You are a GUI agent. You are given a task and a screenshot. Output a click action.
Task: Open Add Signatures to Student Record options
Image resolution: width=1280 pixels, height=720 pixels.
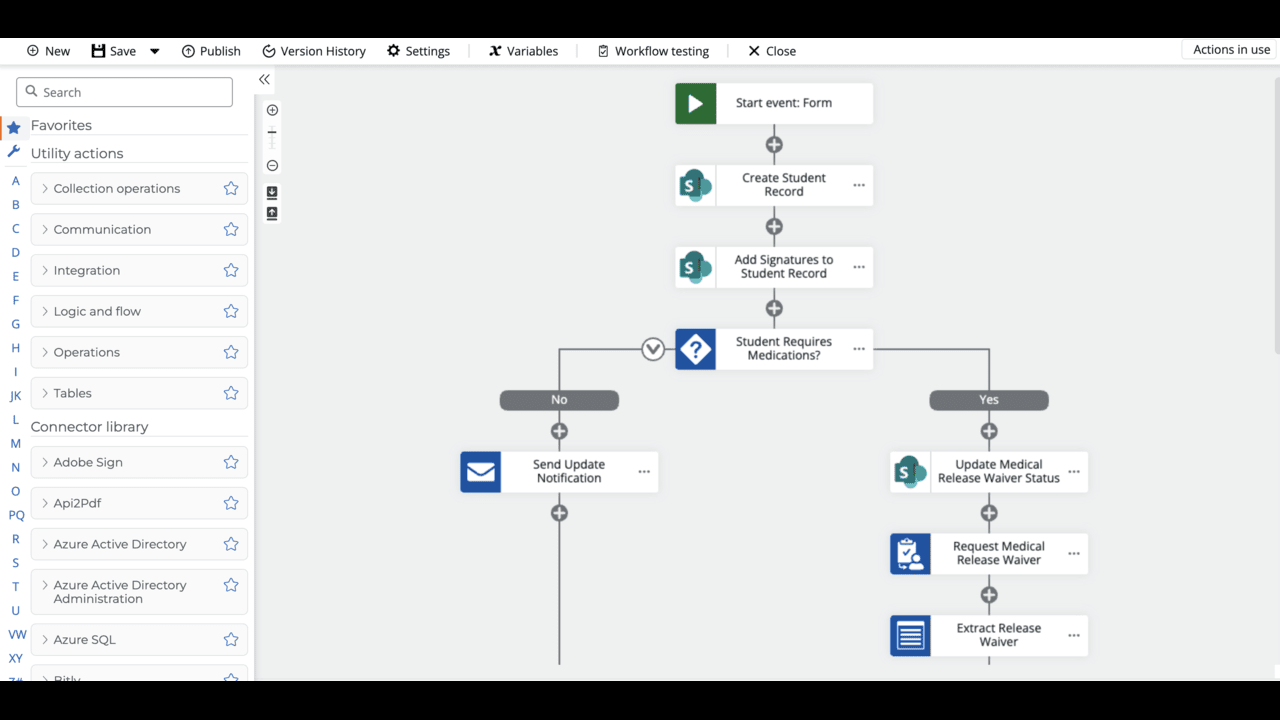pyautogui.click(x=859, y=267)
